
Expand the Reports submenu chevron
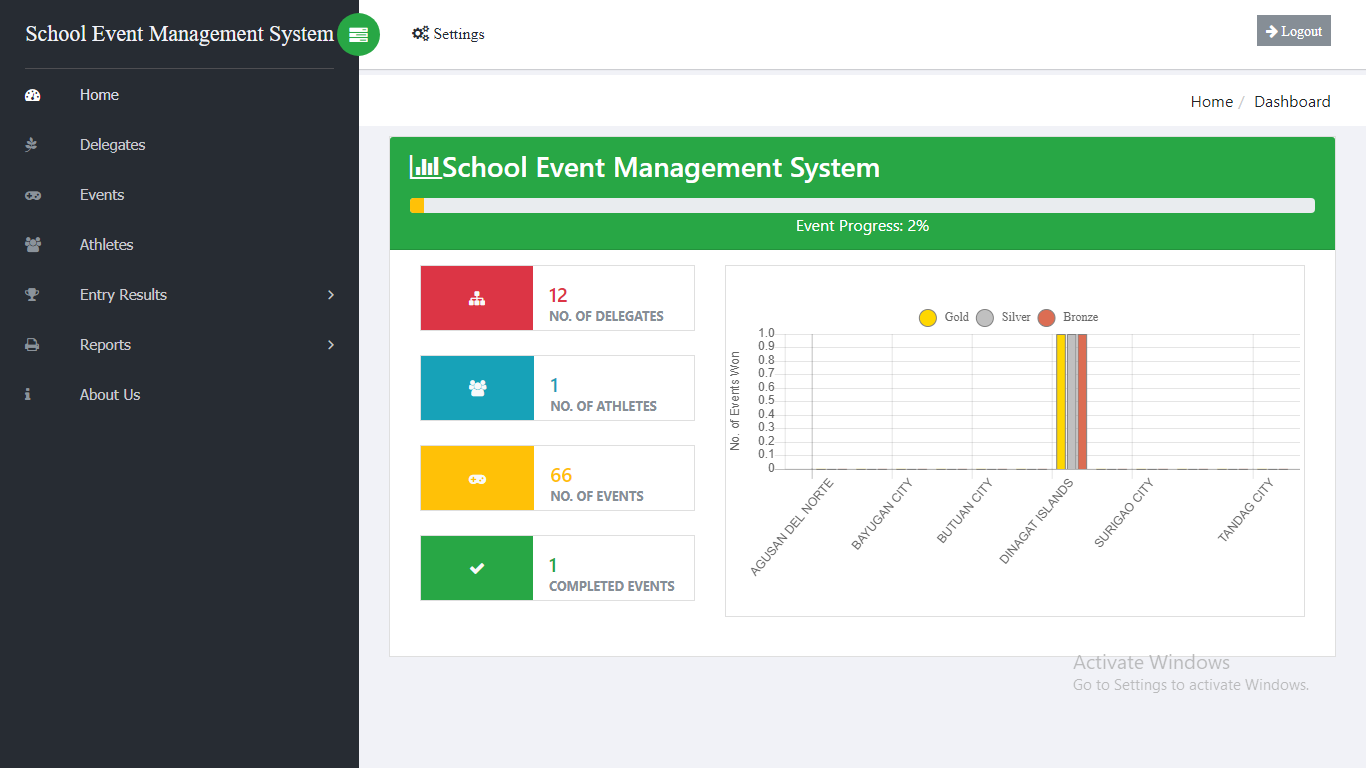(x=330, y=344)
